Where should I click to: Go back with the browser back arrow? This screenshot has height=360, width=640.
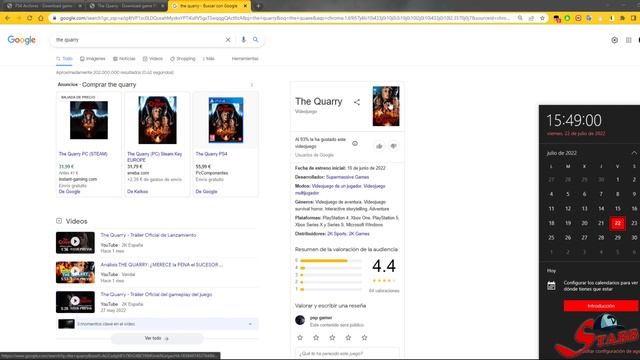coord(7,18)
